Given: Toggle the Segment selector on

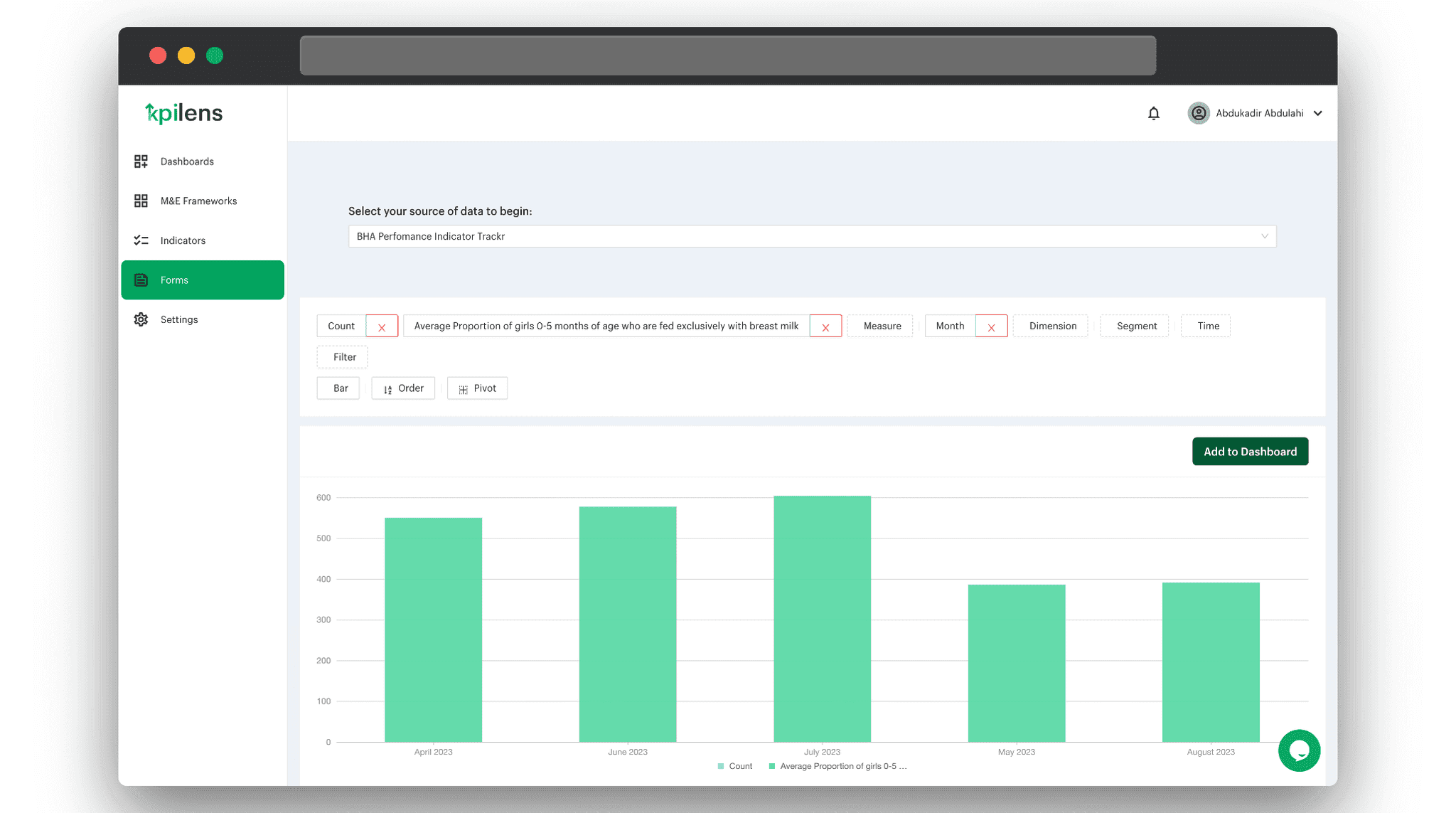Looking at the screenshot, I should coord(1136,325).
